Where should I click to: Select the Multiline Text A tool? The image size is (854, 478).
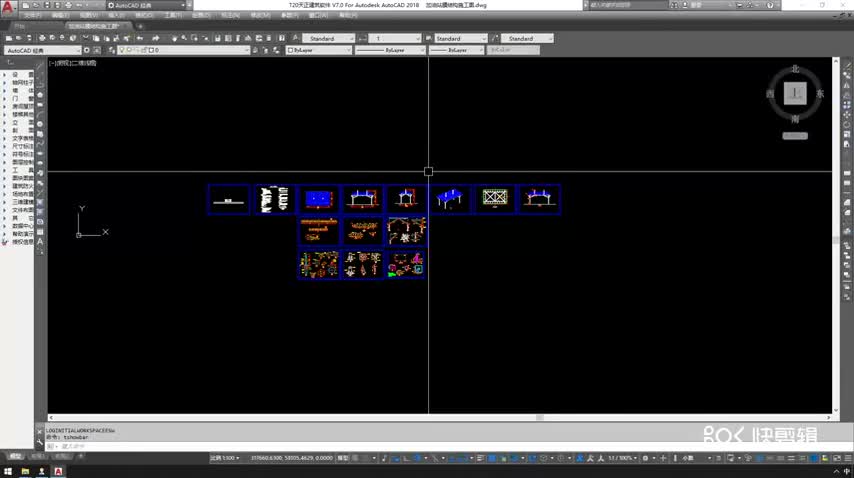[40, 241]
